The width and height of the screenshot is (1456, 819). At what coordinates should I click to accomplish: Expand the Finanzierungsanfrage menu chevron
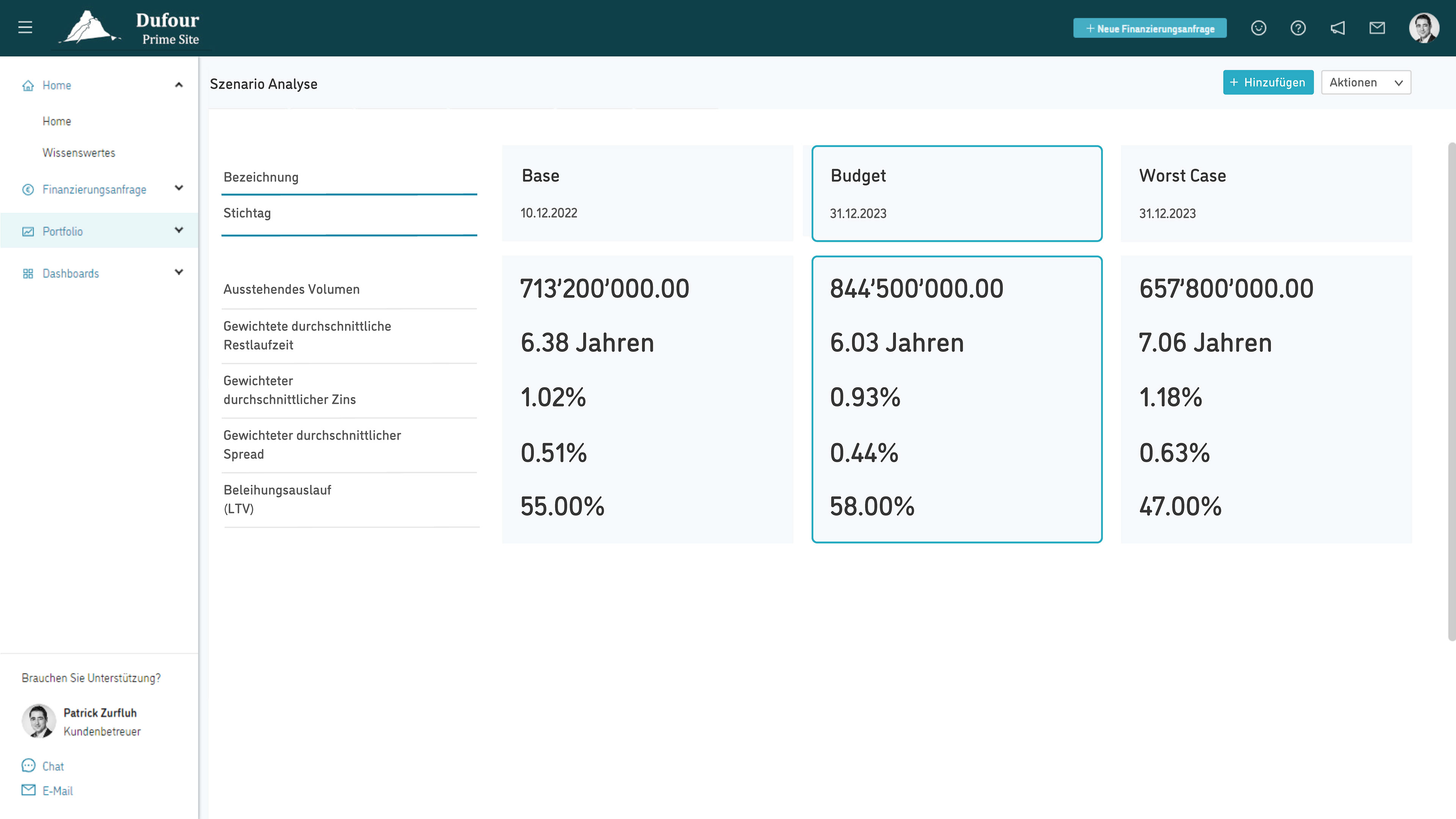click(179, 188)
